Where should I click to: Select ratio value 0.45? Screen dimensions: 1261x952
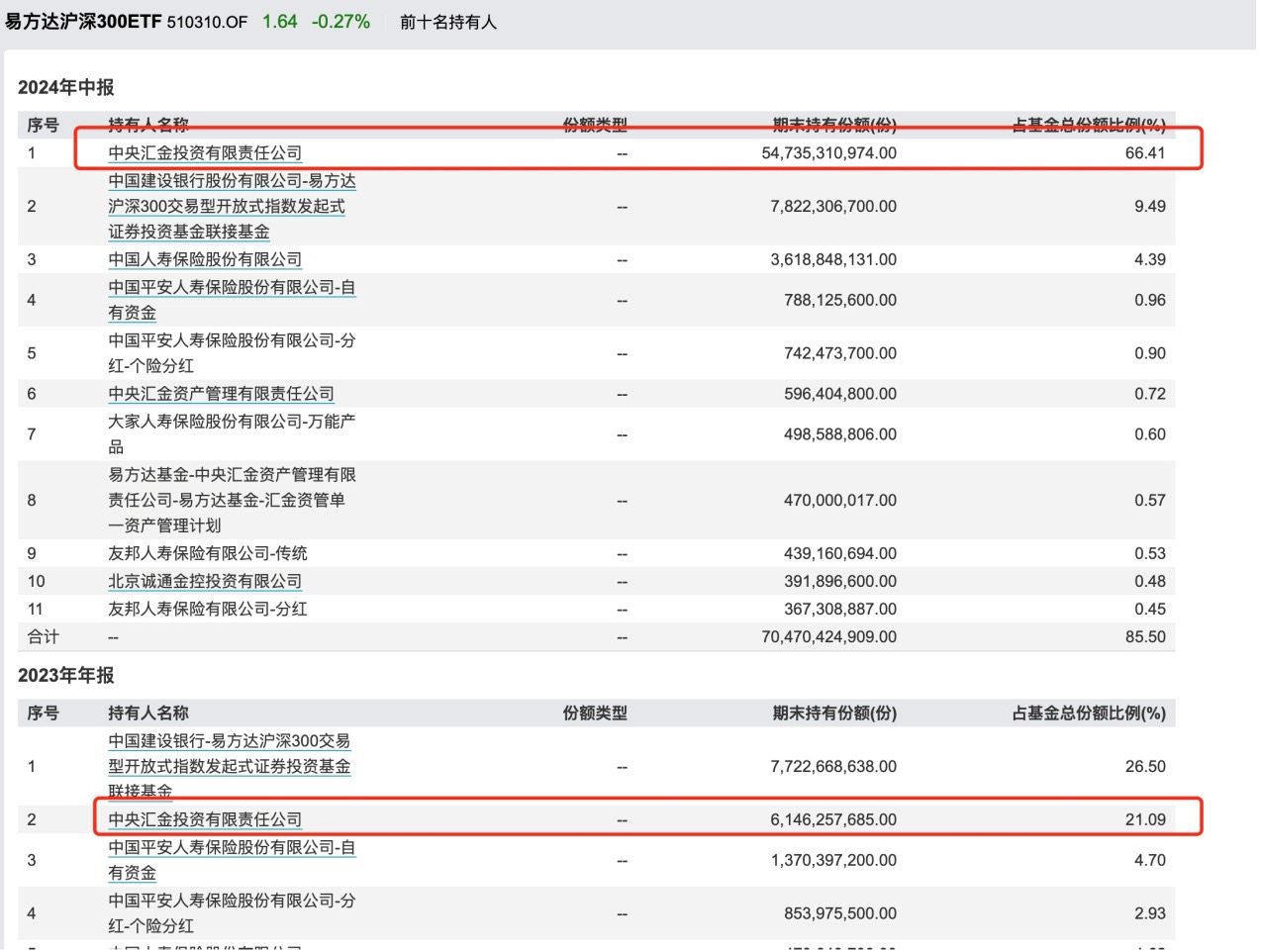point(1150,610)
